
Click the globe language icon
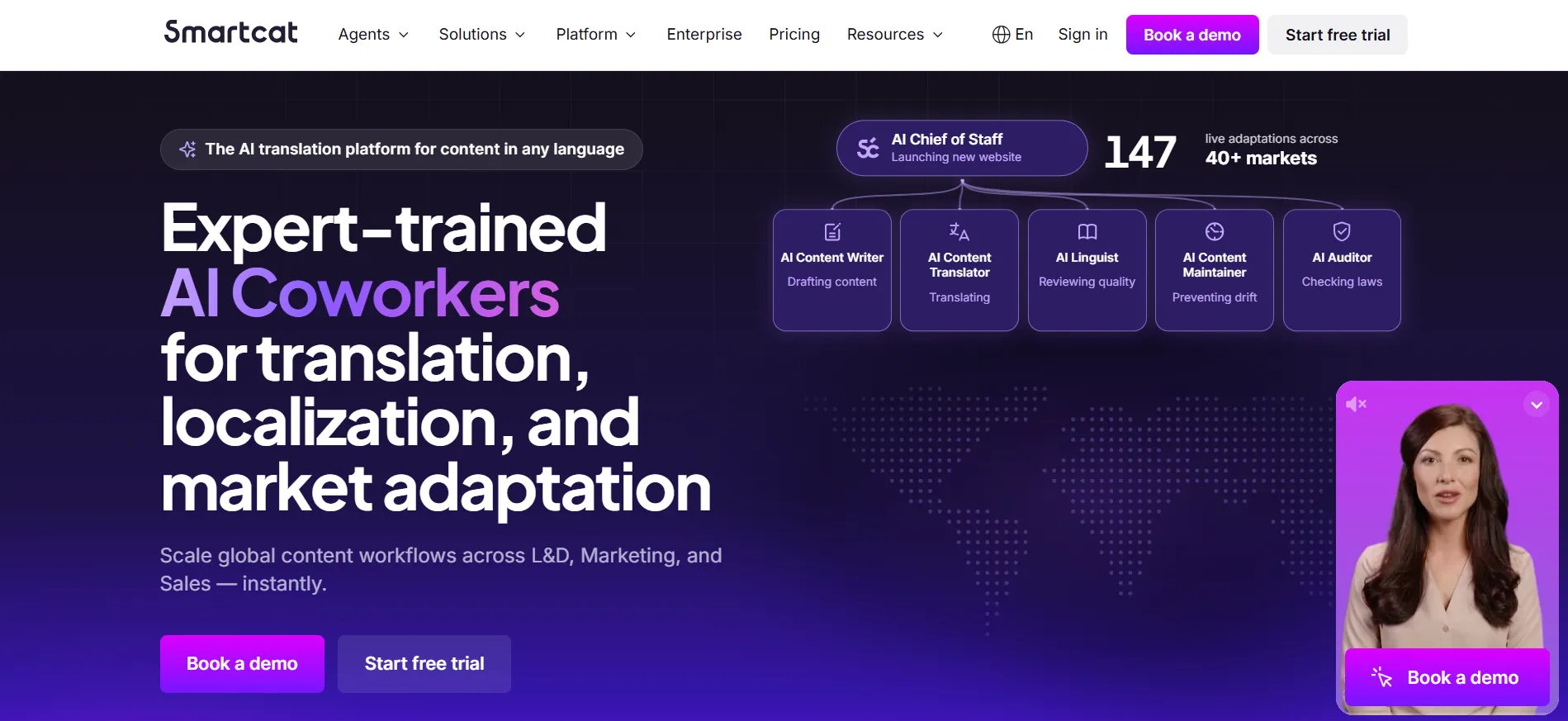tap(1001, 35)
